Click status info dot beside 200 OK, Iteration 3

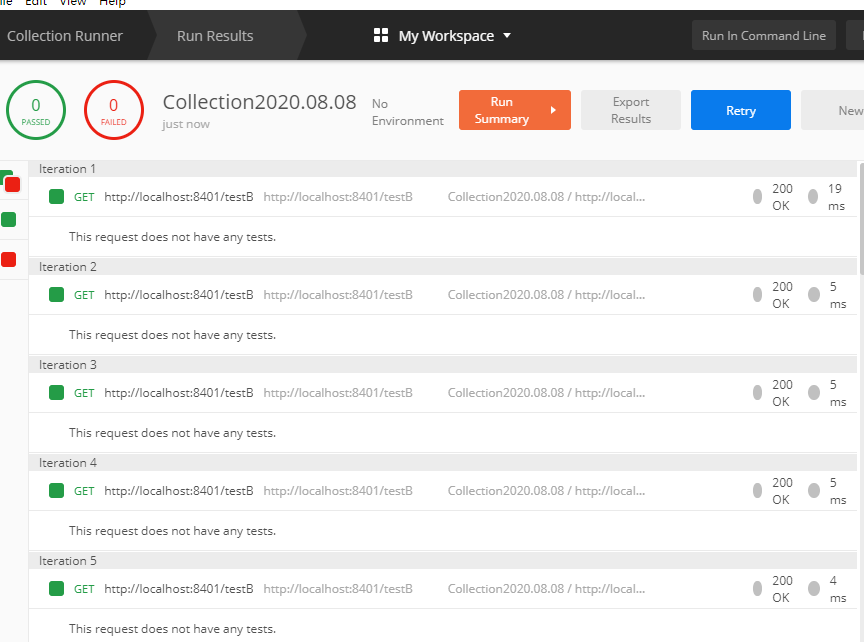point(758,393)
